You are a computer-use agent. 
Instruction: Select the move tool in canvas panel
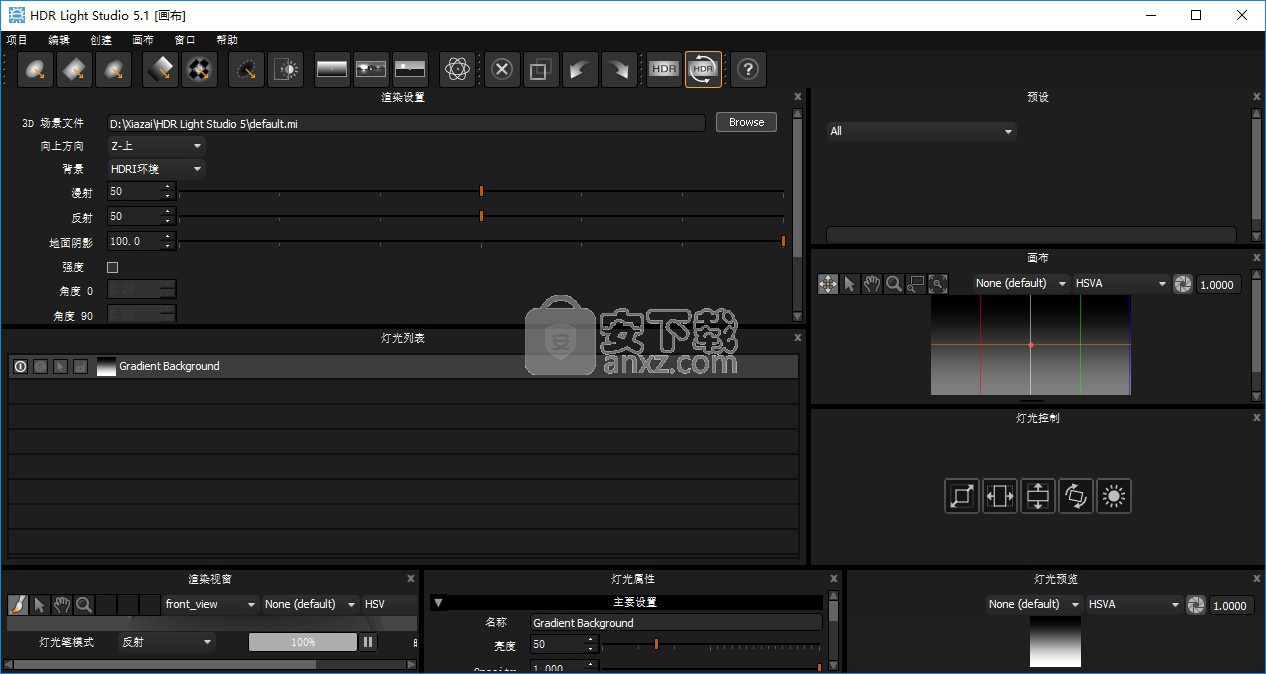click(x=828, y=284)
